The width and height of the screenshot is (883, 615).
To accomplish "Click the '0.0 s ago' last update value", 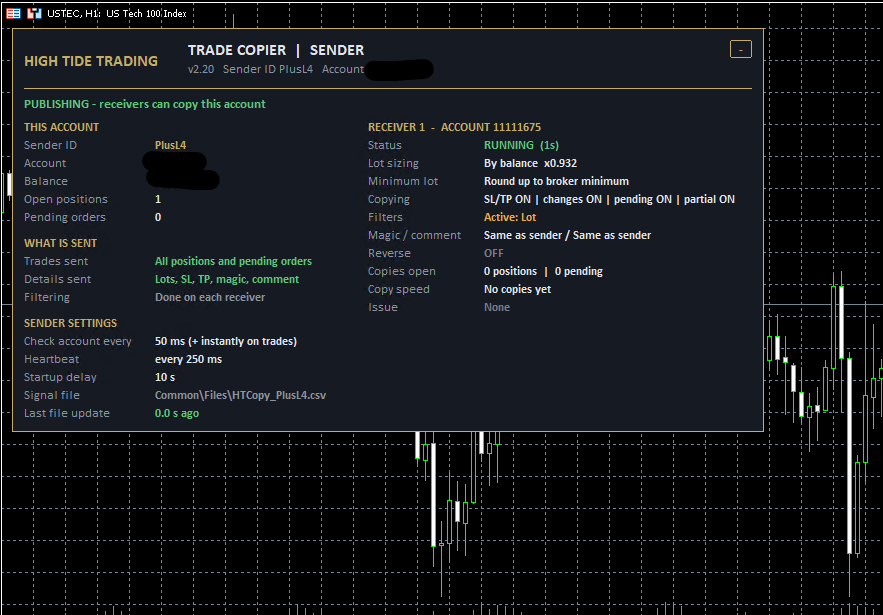I will (177, 413).
